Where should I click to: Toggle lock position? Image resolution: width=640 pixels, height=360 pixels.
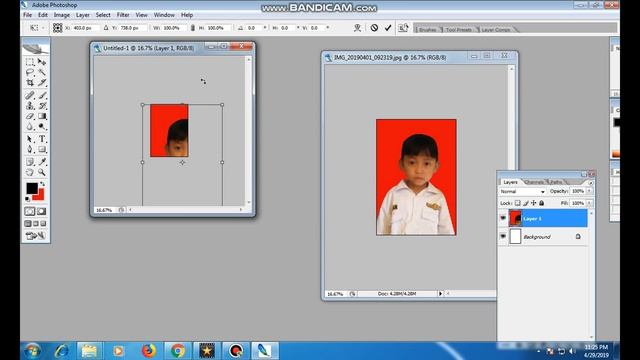point(533,203)
